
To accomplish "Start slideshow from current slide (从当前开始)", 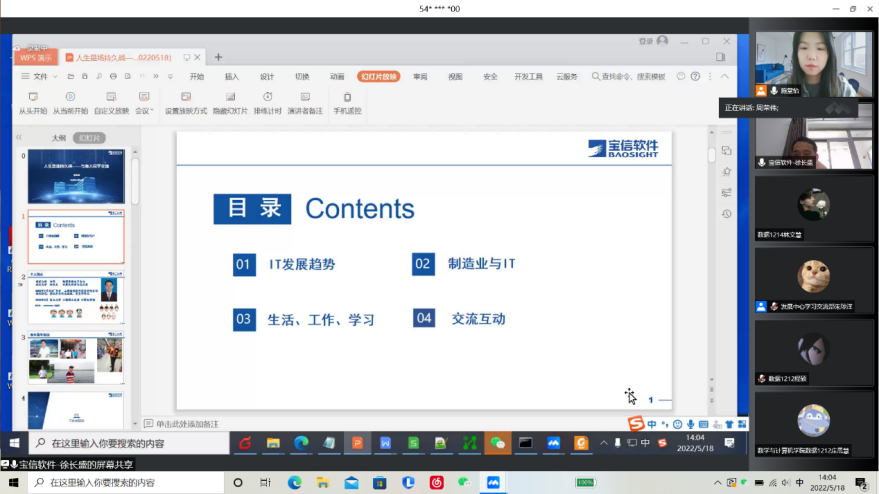I will [x=70, y=97].
